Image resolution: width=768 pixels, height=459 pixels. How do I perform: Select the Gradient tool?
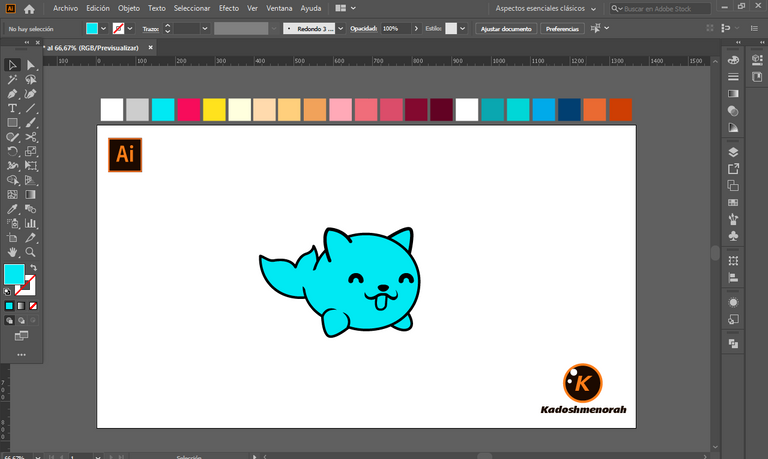31,194
